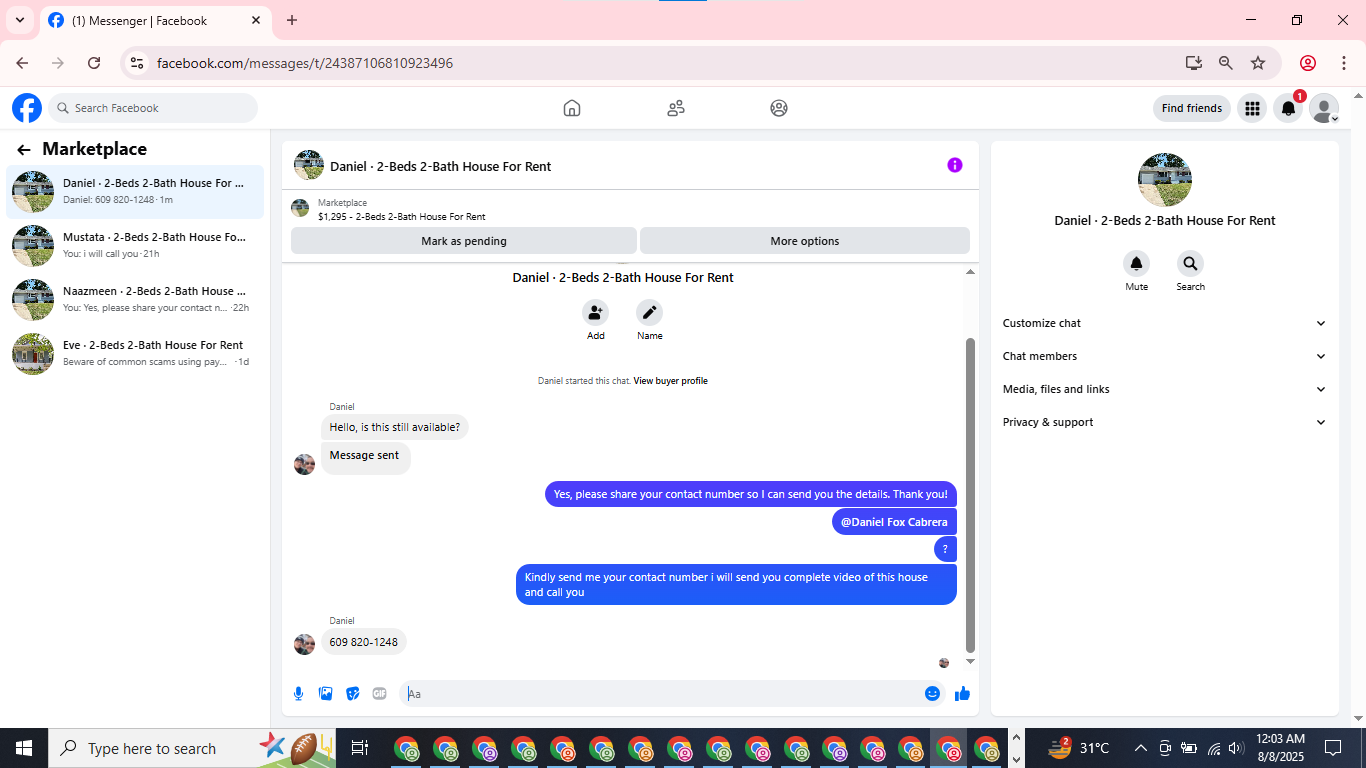Click the browser reload button
The image size is (1366, 768).
coord(94,63)
